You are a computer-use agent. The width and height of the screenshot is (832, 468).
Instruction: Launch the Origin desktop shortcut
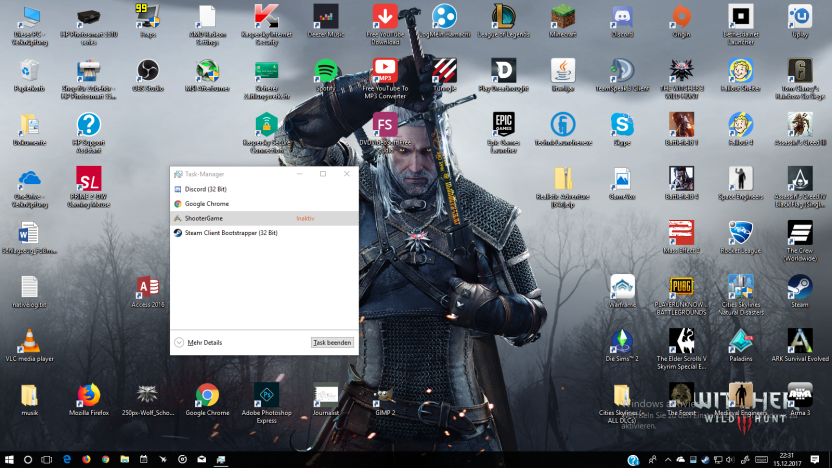point(681,16)
